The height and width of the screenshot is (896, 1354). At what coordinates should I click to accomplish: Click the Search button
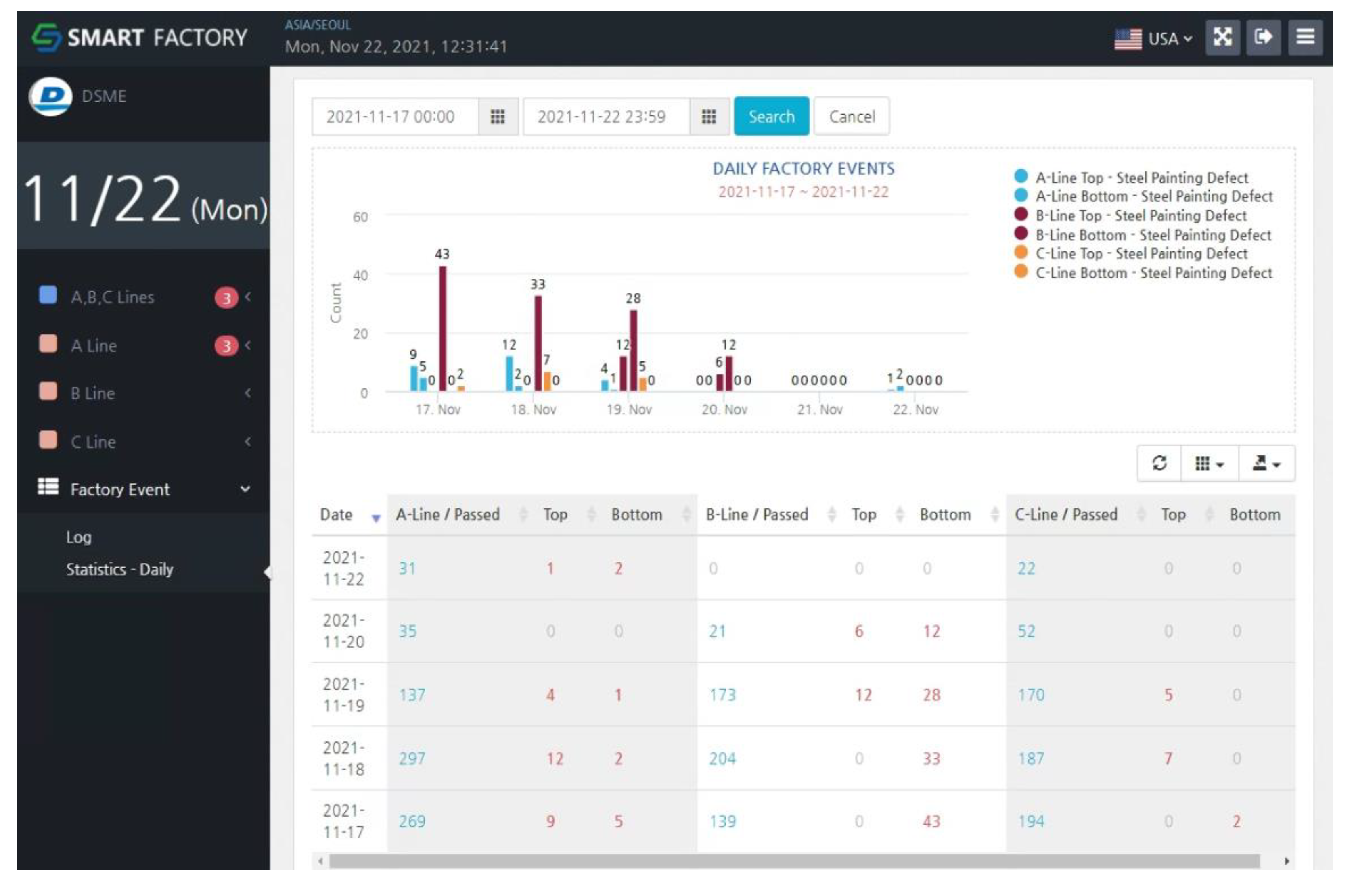(x=771, y=117)
